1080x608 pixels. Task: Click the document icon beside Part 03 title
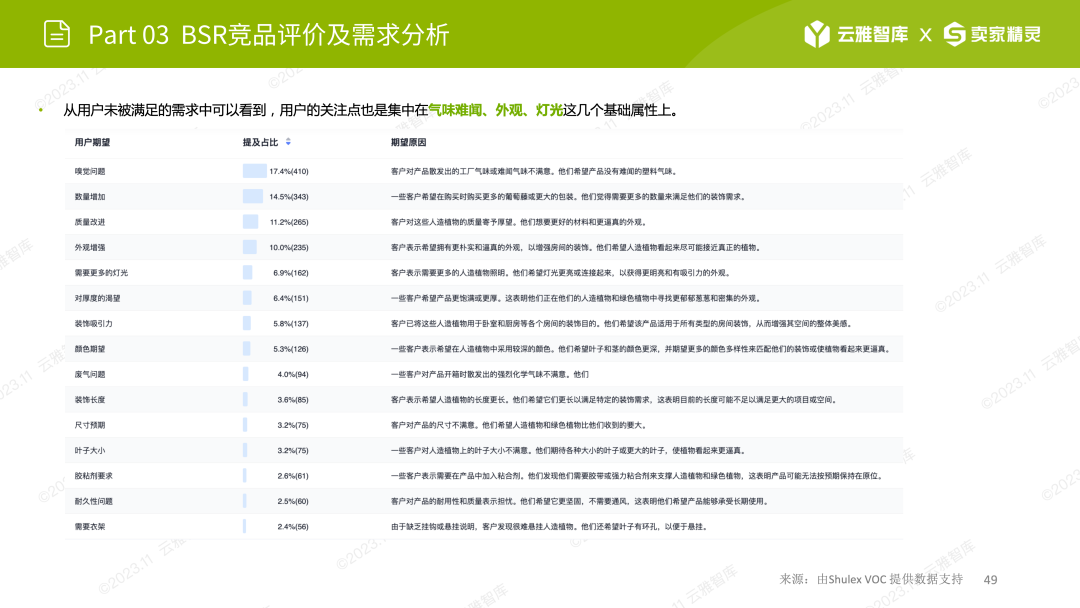(x=55, y=33)
